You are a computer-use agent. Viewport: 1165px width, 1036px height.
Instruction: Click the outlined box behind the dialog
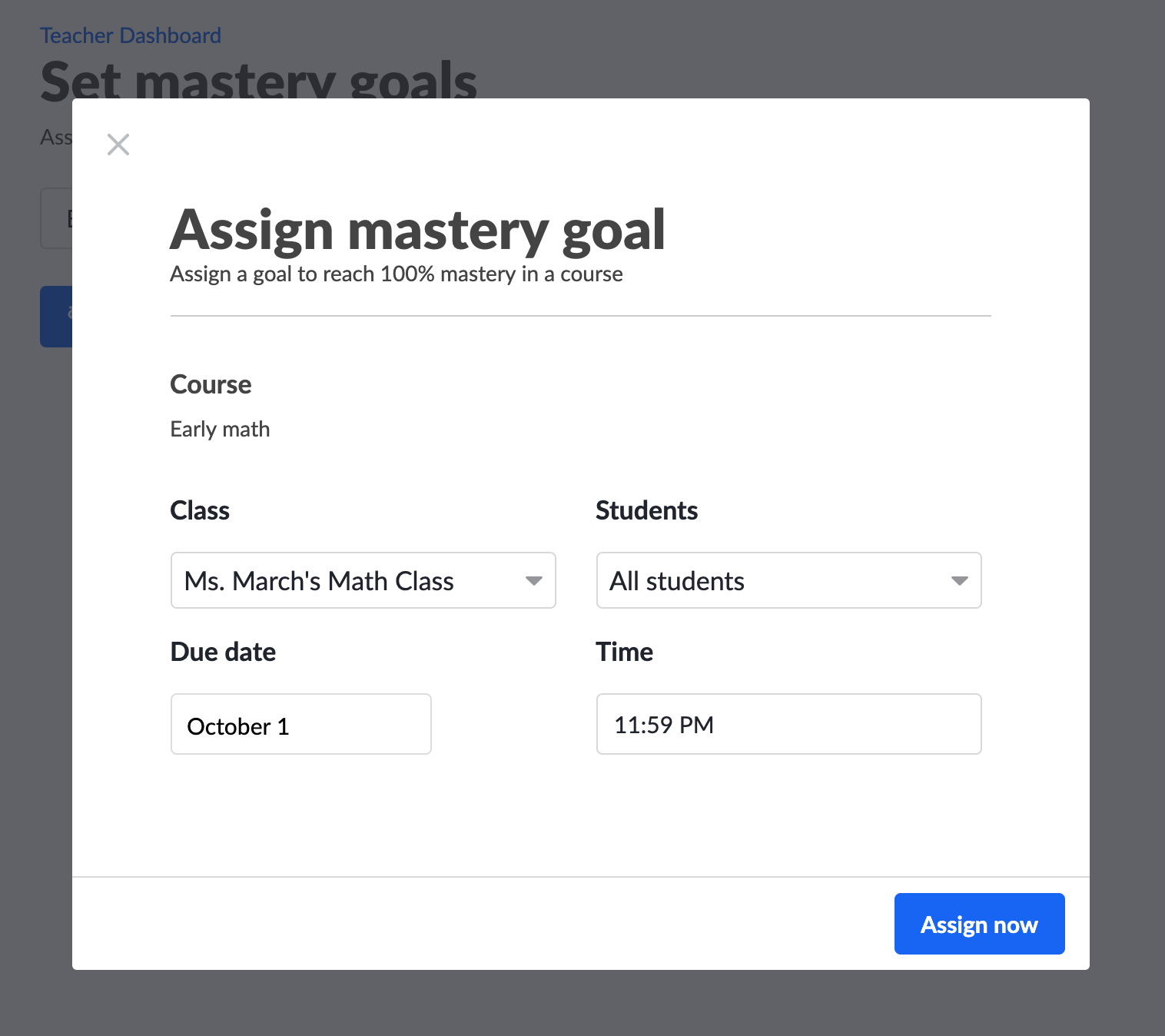pos(56,218)
